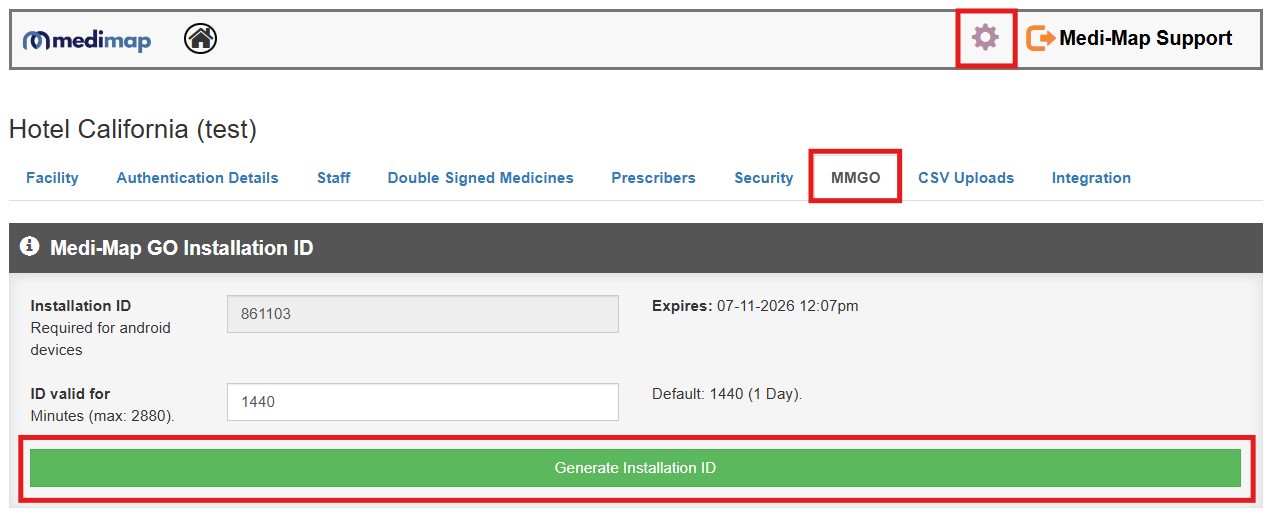Click the Hotel California (test) heading
Screen dimensions: 1275x519
pyautogui.click(x=133, y=129)
